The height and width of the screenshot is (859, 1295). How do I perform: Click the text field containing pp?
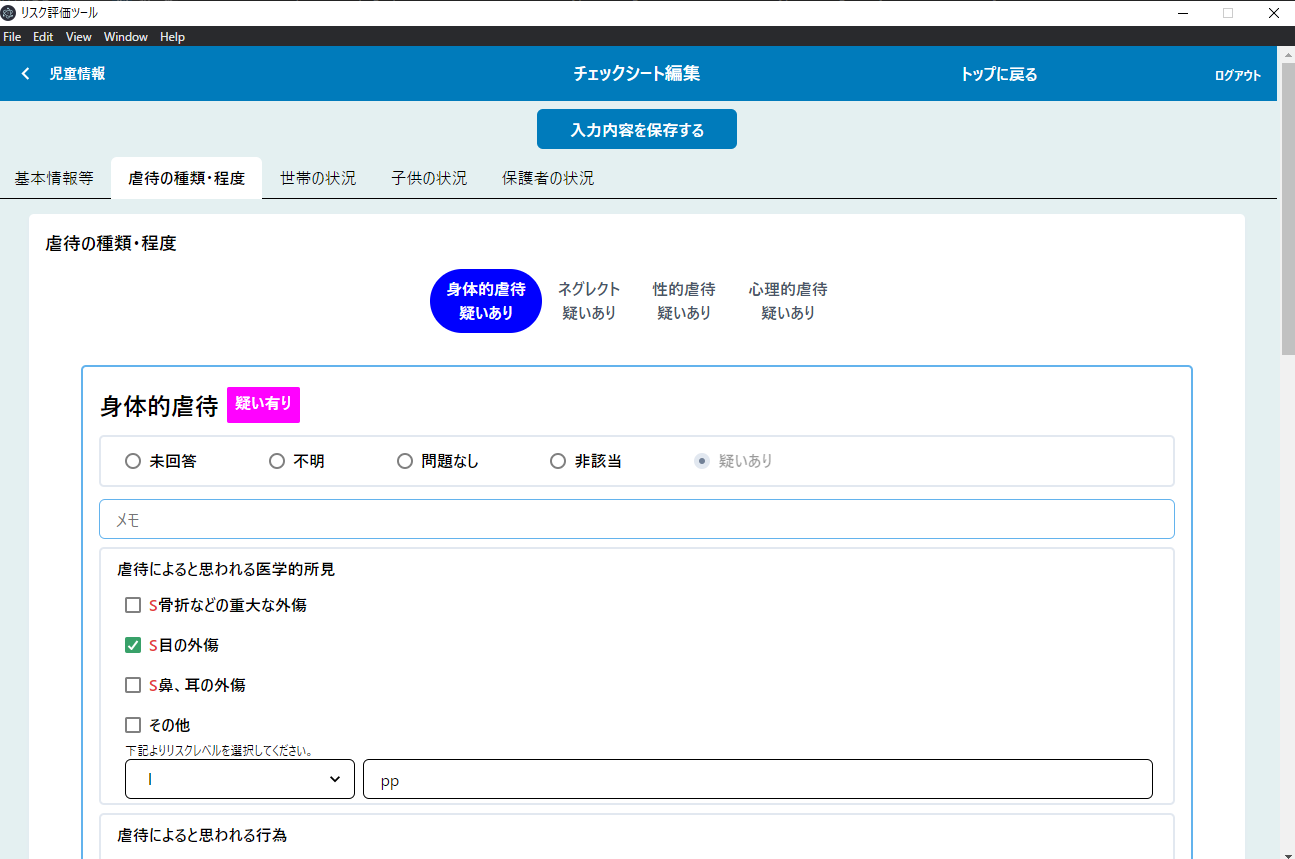(x=758, y=779)
